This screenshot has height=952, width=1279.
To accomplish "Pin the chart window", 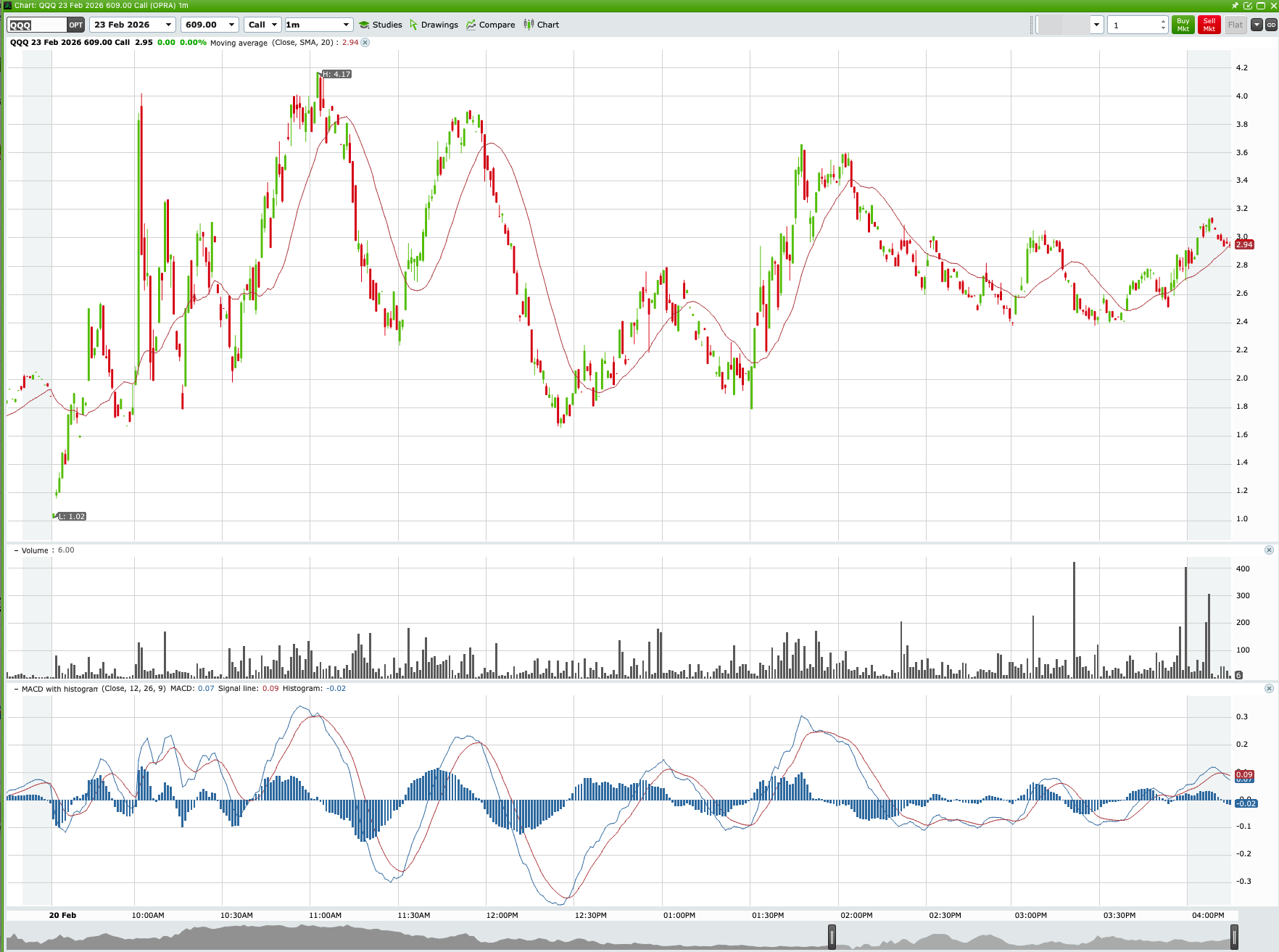I will click(x=1235, y=5).
